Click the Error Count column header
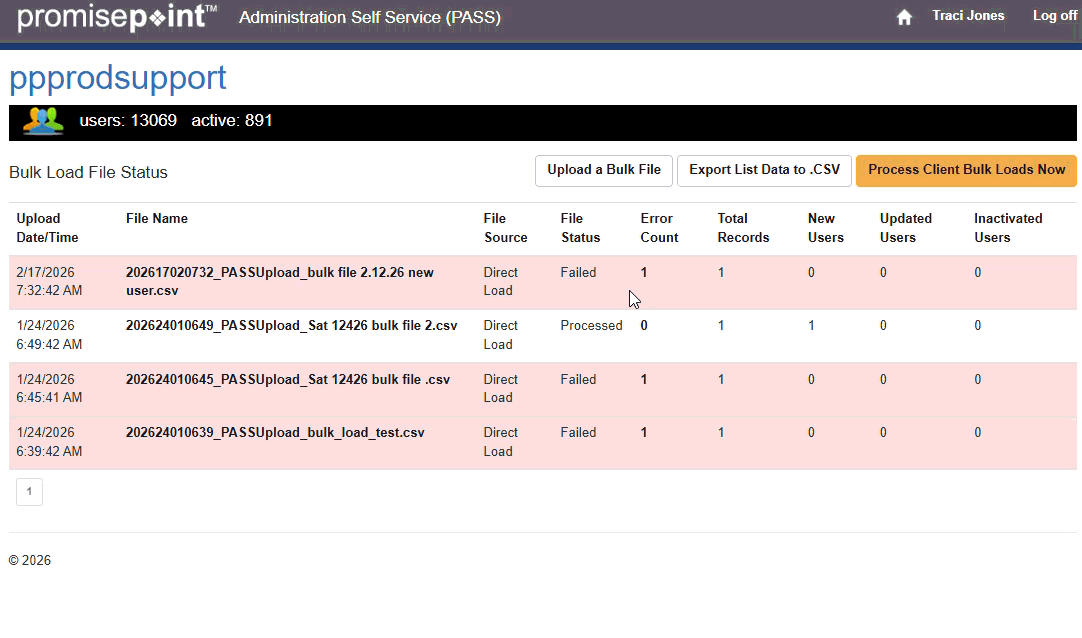1082x638 pixels. [x=659, y=228]
